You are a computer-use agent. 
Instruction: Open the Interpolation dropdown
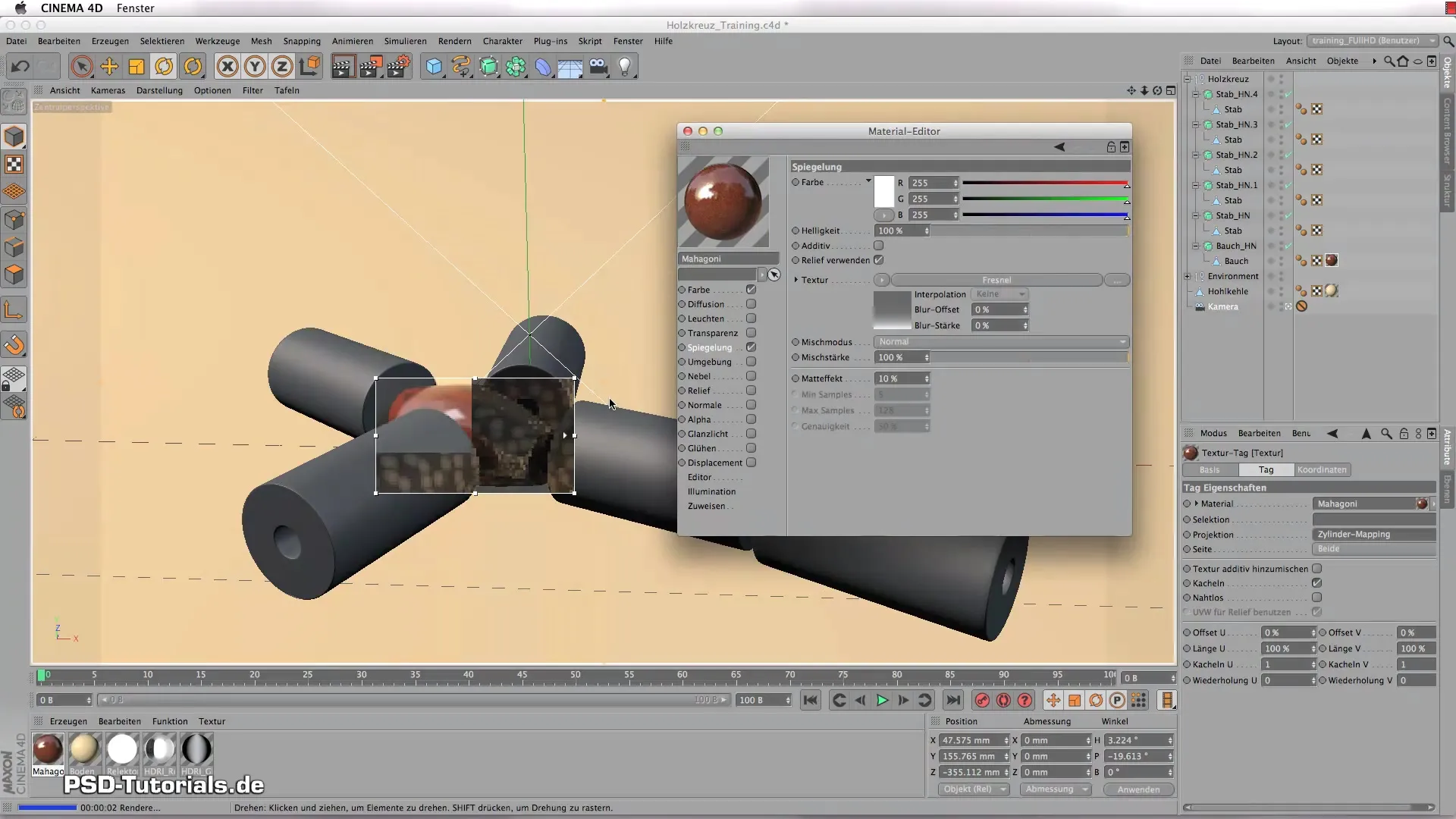(999, 294)
